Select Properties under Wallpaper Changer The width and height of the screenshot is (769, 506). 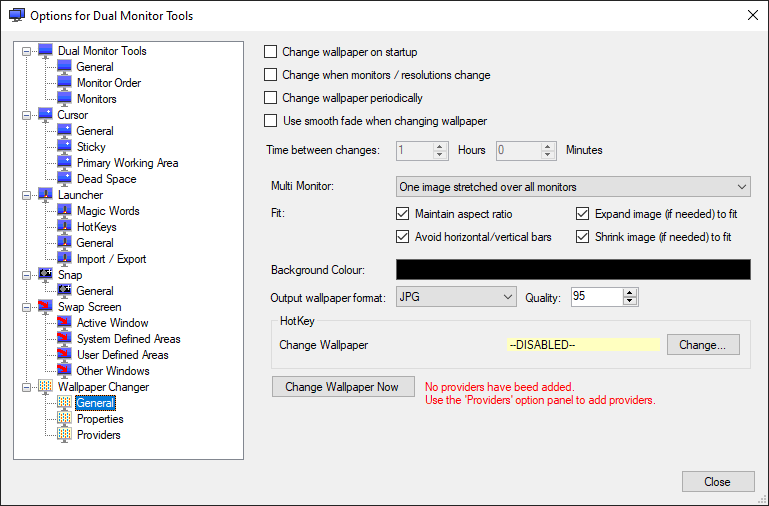(100, 419)
